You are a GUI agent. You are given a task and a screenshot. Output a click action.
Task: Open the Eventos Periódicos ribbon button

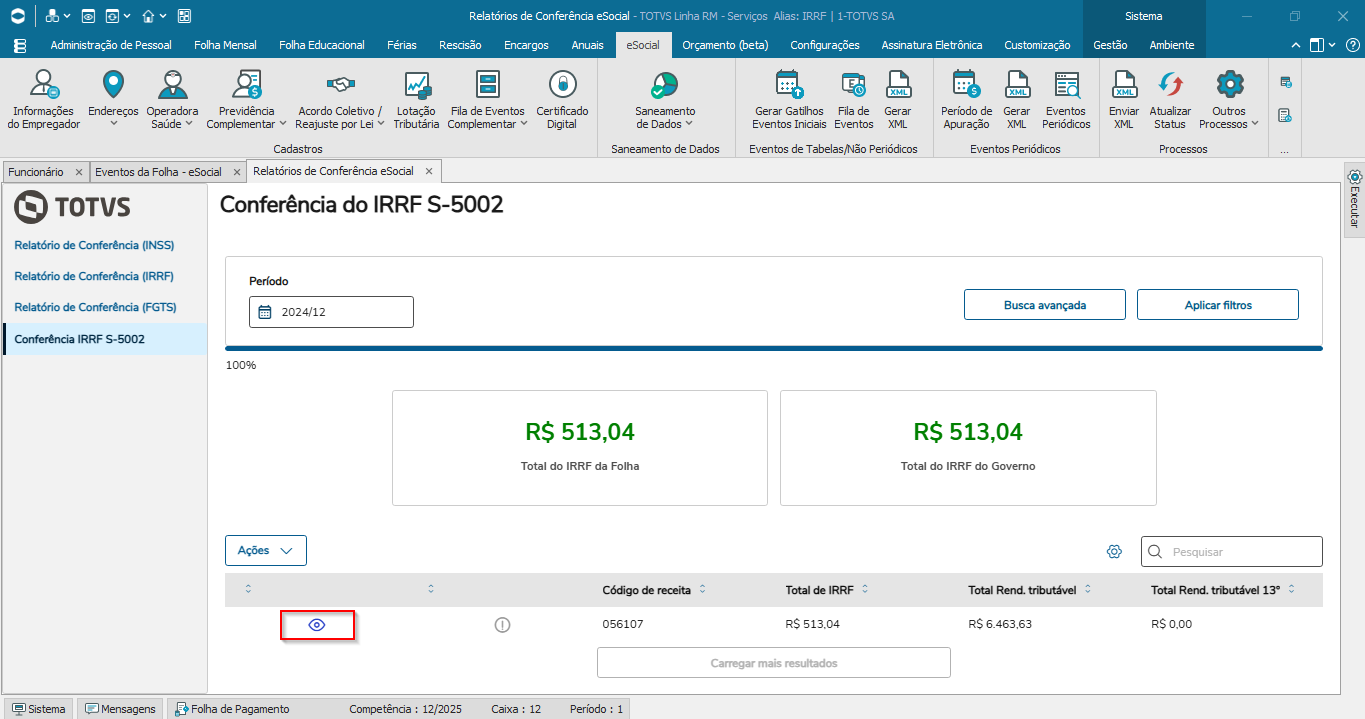pos(1066,100)
